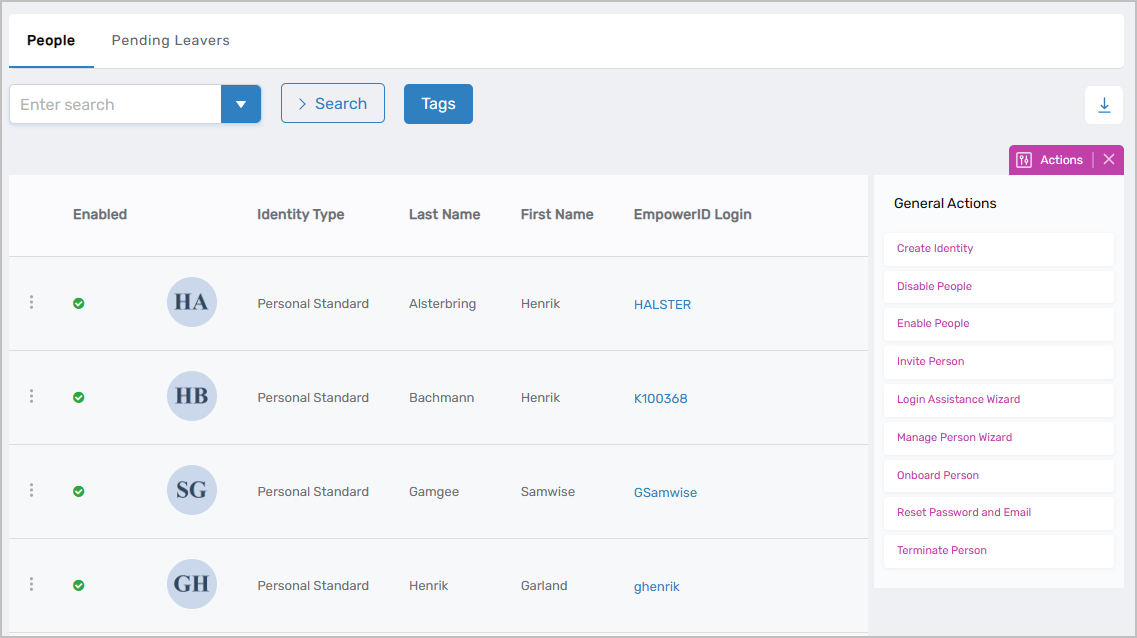Export the people list using the download icon

pos(1104,104)
